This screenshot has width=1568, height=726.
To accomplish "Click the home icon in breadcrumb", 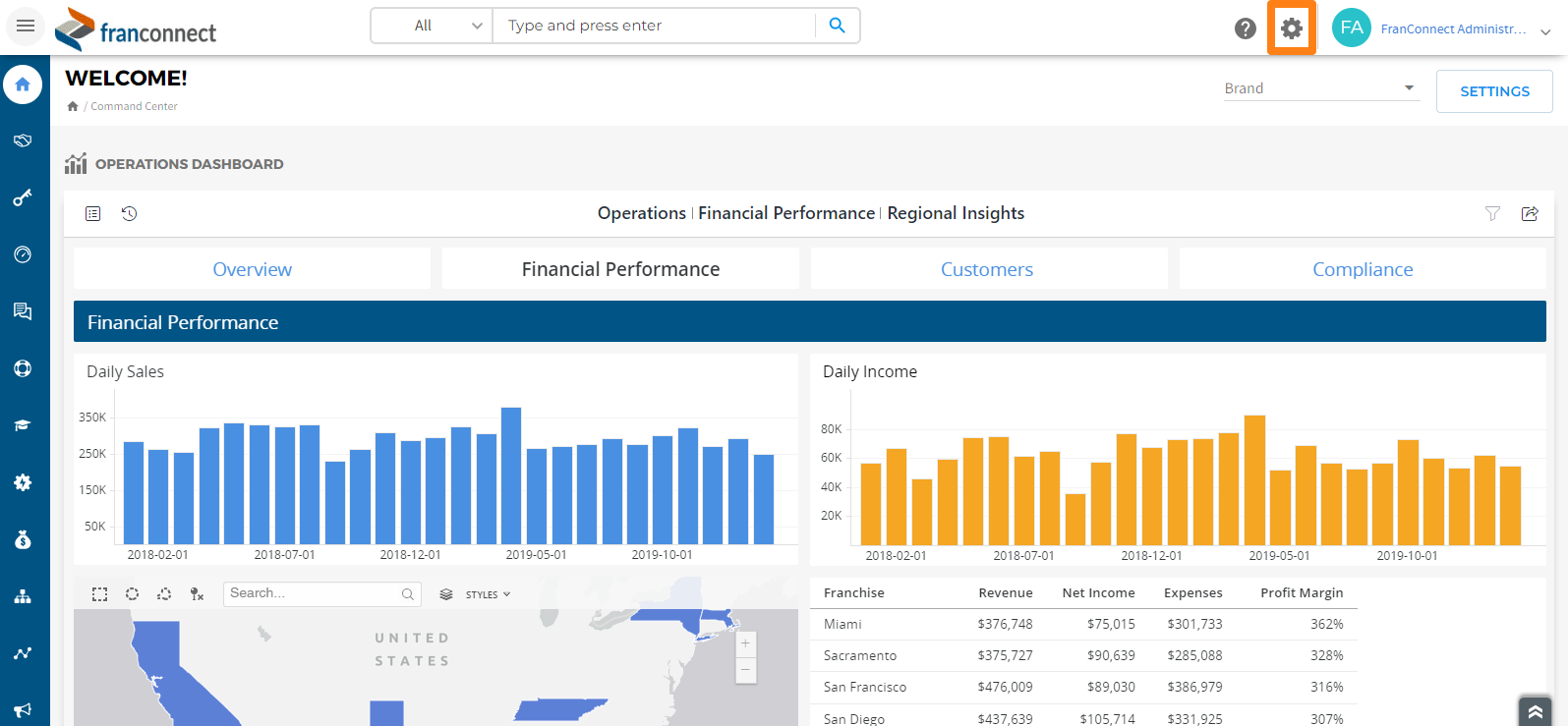I will (73, 106).
